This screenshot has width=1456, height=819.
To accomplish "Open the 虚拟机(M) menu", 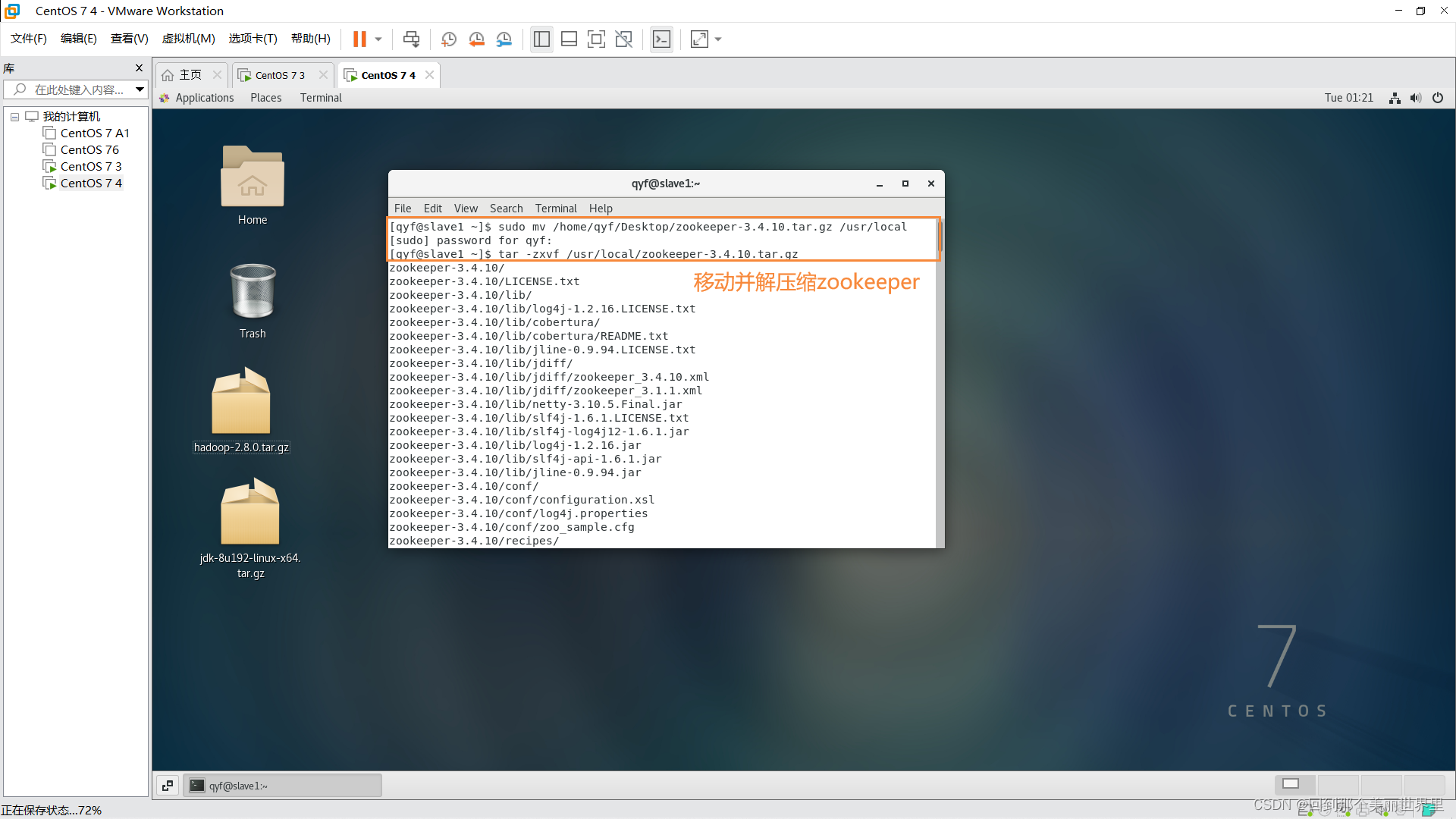I will coord(189,39).
